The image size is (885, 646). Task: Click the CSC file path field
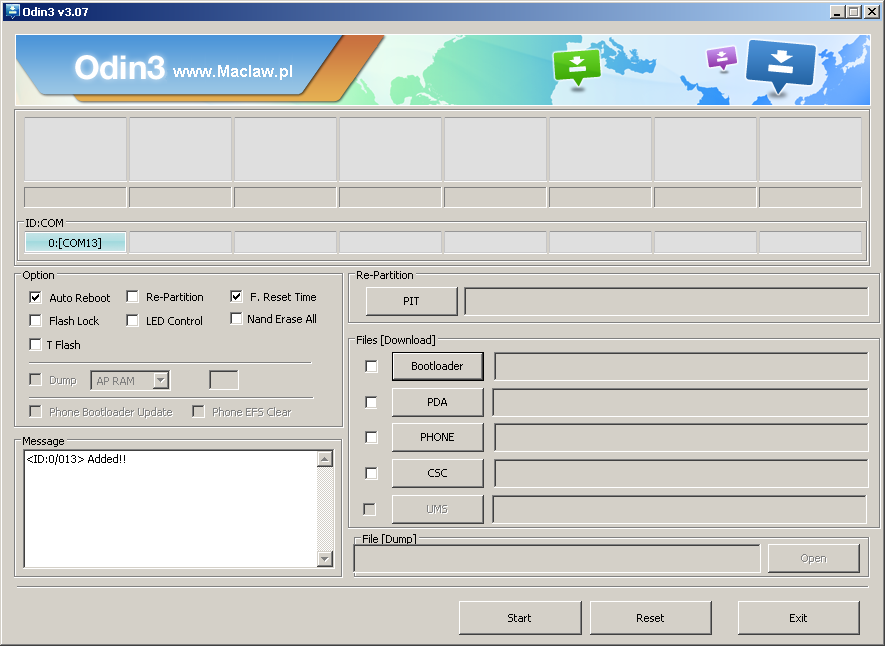pos(681,473)
